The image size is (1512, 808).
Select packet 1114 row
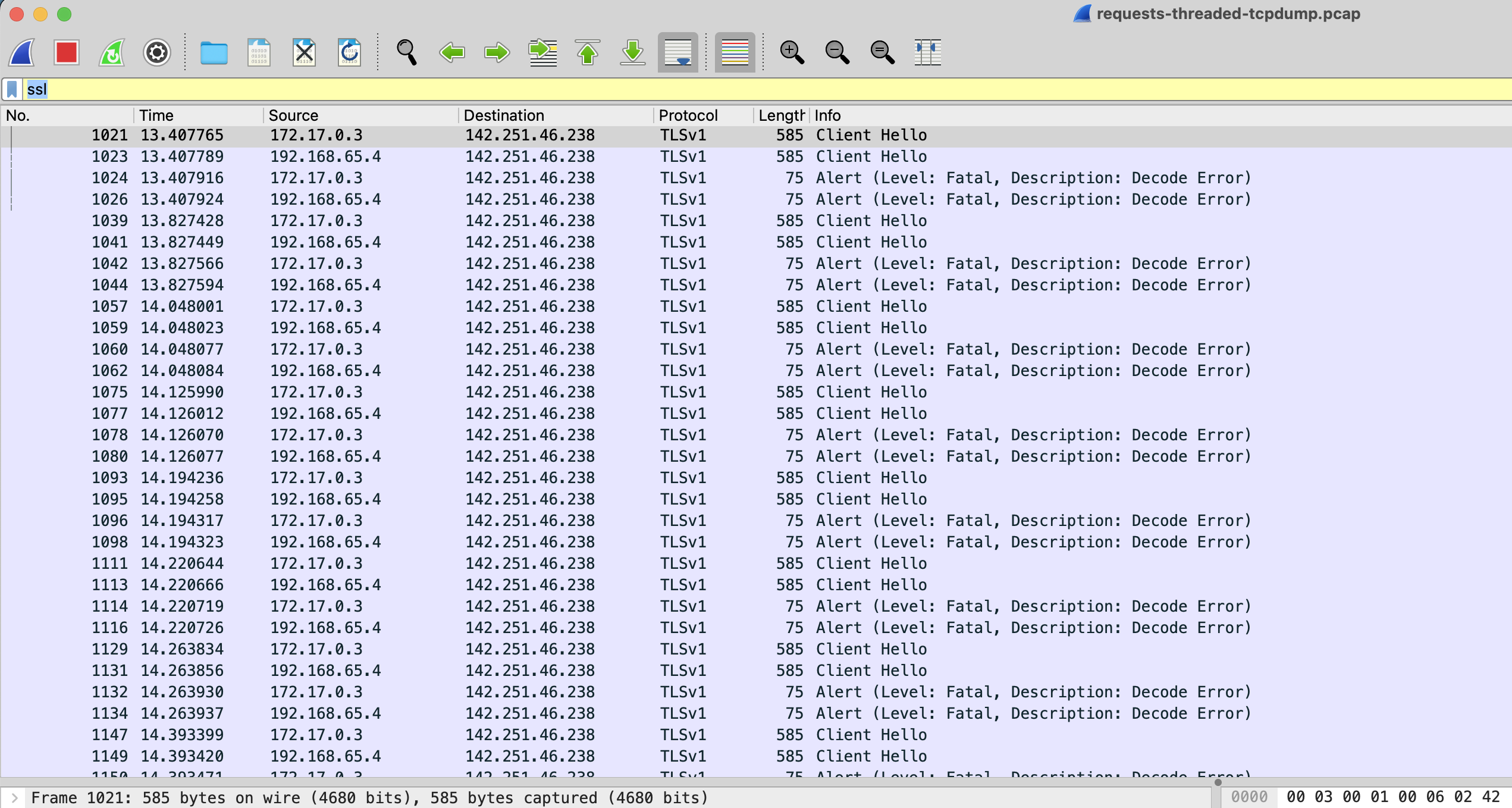click(756, 606)
